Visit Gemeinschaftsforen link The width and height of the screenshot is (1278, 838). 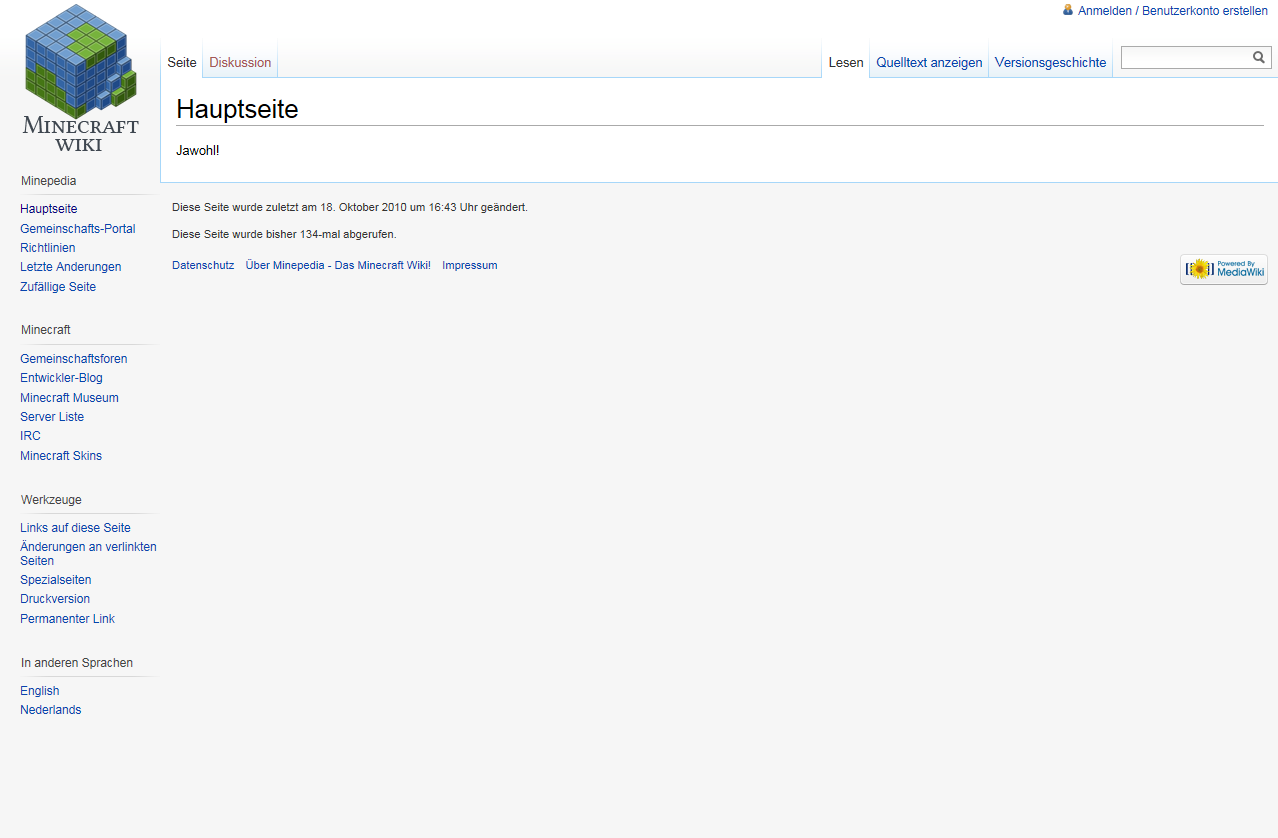coord(74,359)
